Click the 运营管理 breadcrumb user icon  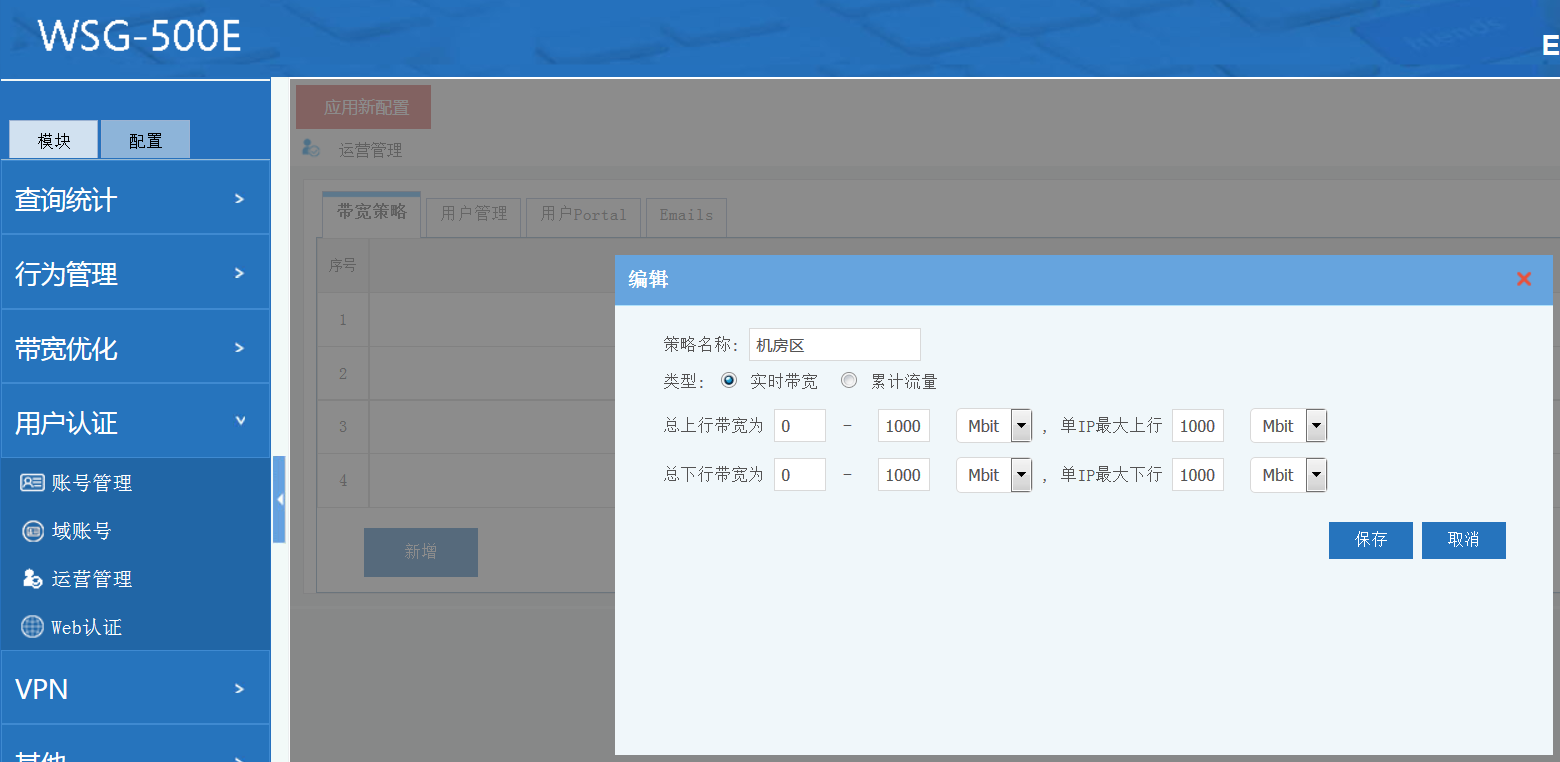pyautogui.click(x=311, y=149)
